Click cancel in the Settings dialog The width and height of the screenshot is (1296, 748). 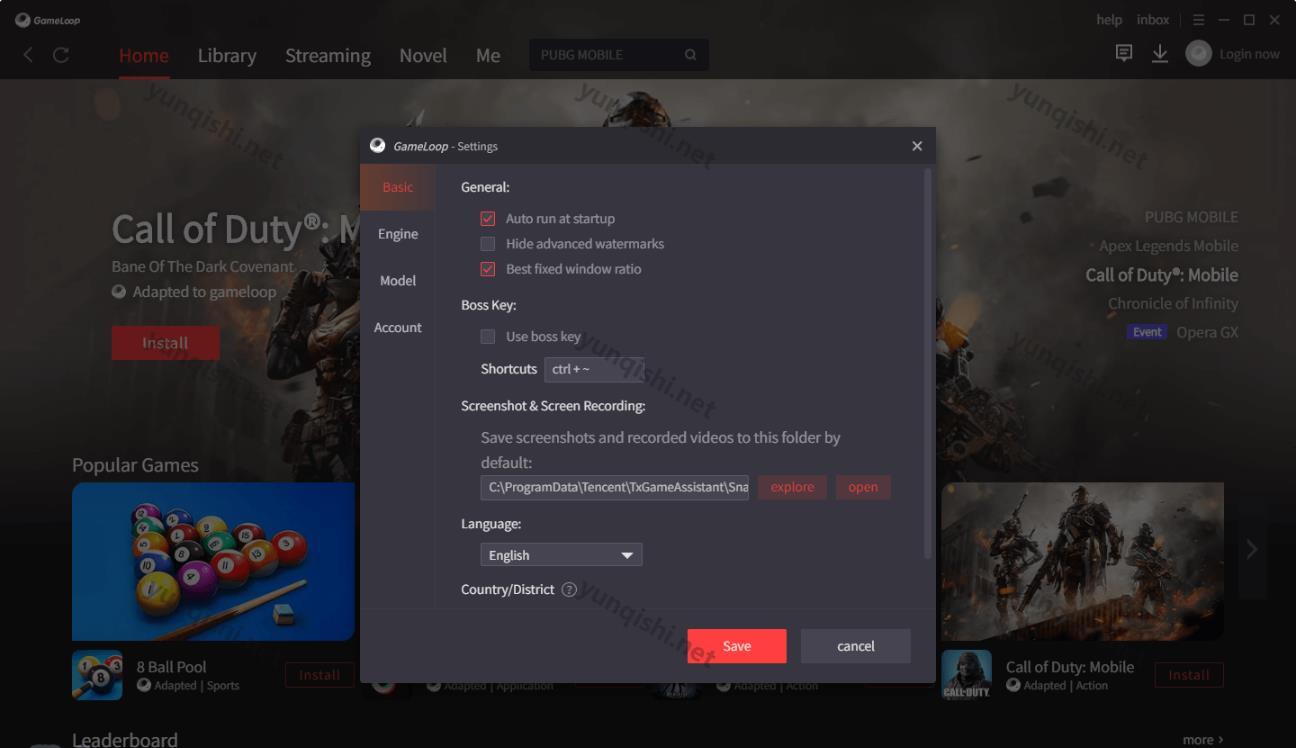point(856,646)
